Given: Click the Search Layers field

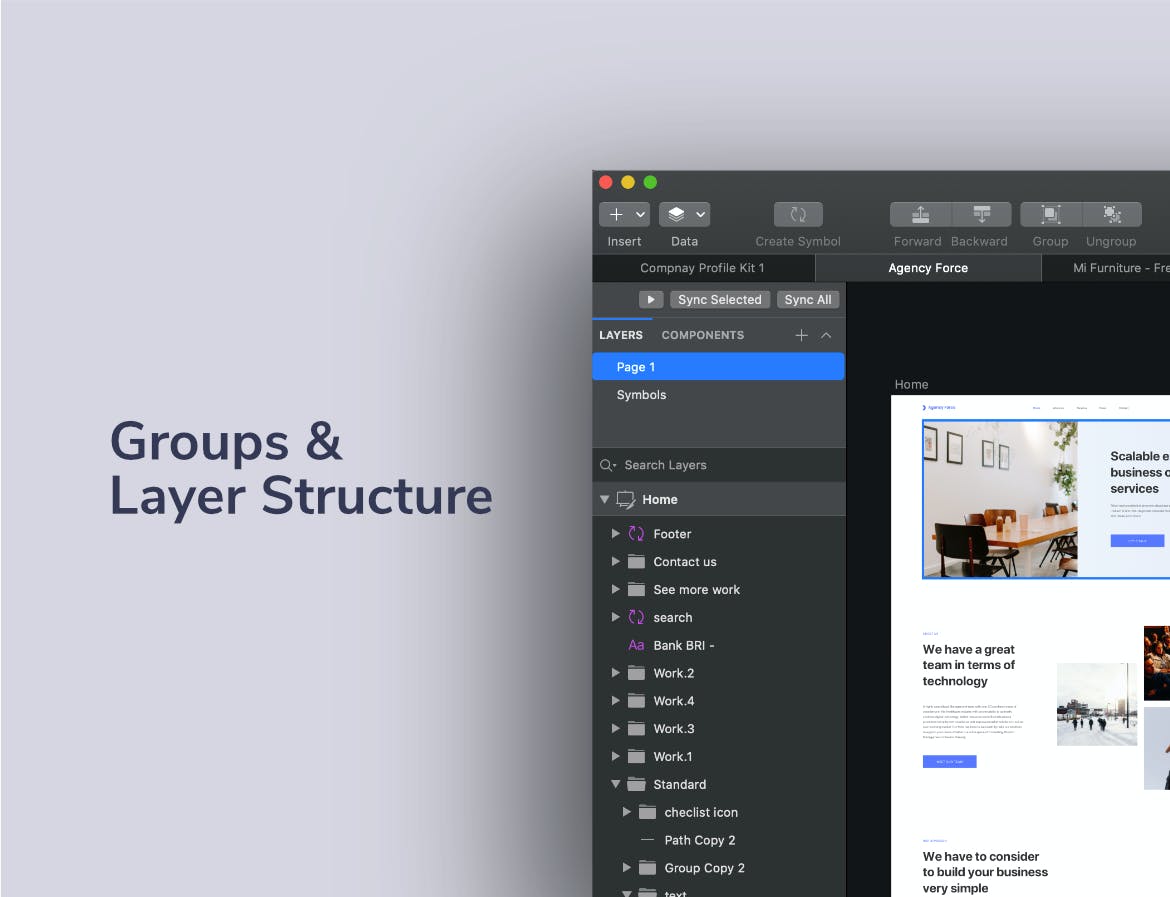Looking at the screenshot, I should click(x=719, y=465).
